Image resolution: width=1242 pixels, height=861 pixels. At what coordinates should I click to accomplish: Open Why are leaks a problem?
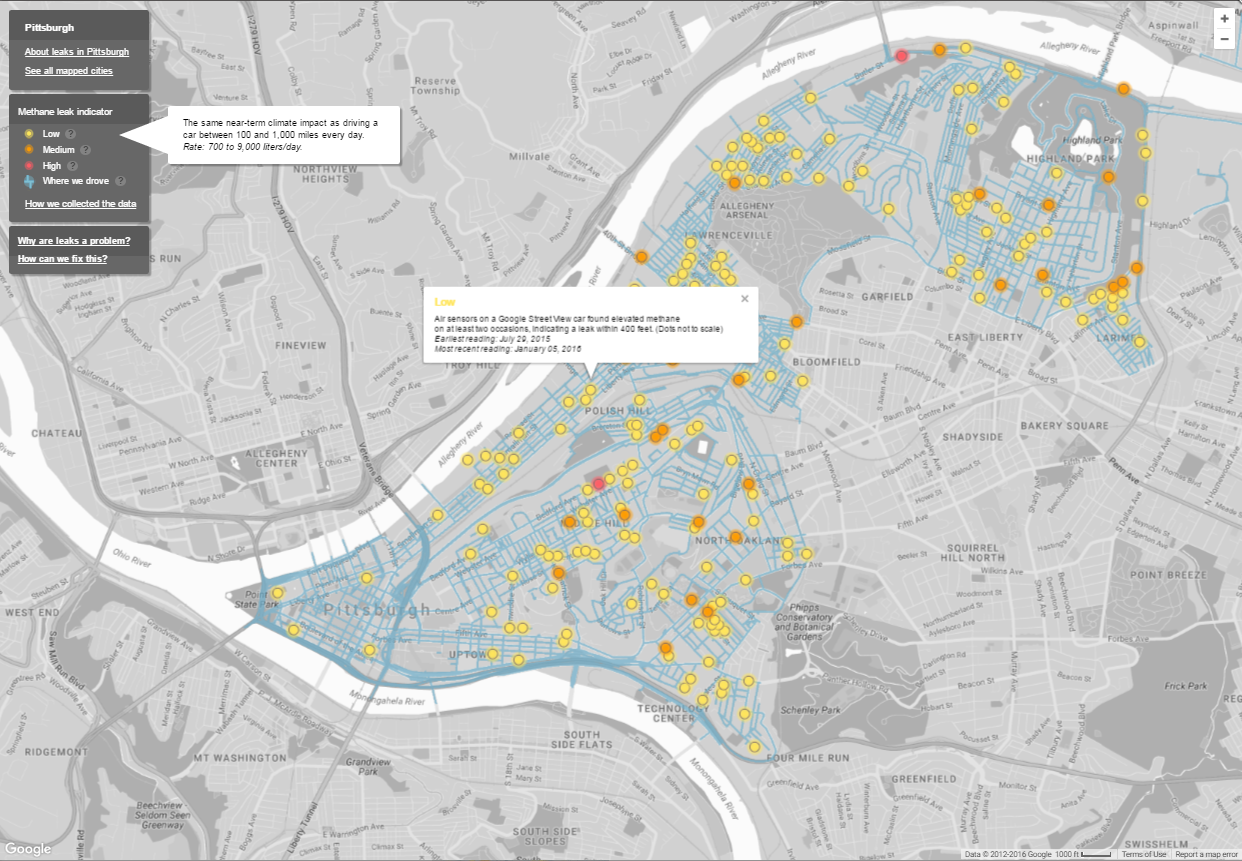point(74,241)
